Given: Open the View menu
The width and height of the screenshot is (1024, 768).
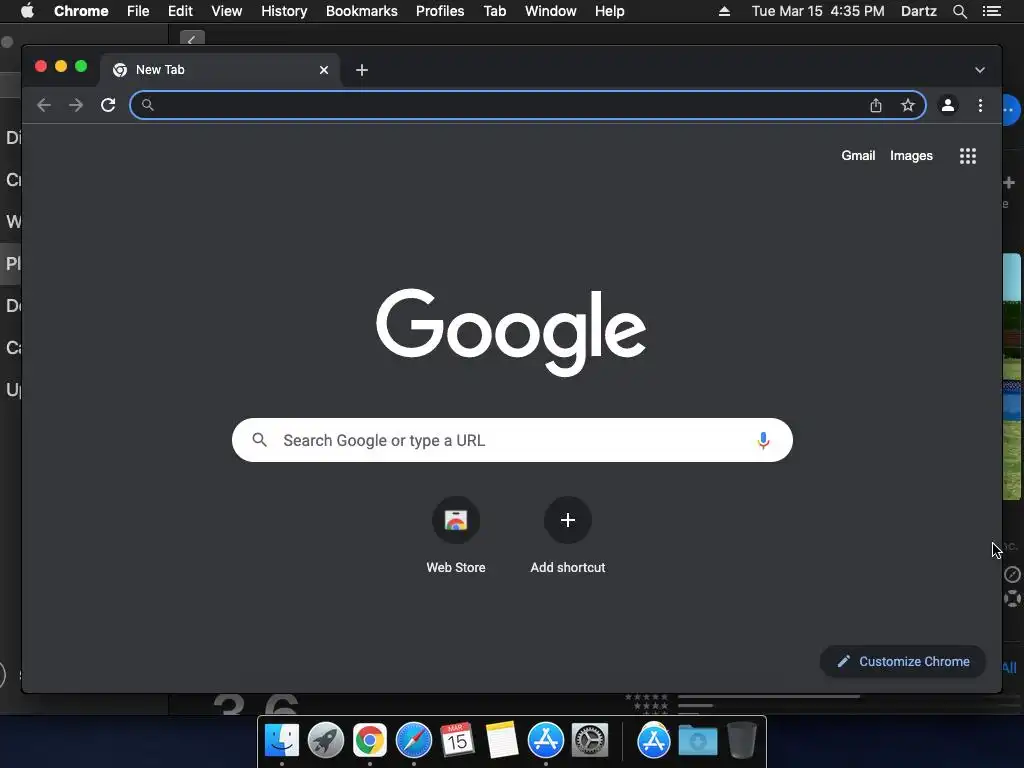Looking at the screenshot, I should [x=227, y=11].
